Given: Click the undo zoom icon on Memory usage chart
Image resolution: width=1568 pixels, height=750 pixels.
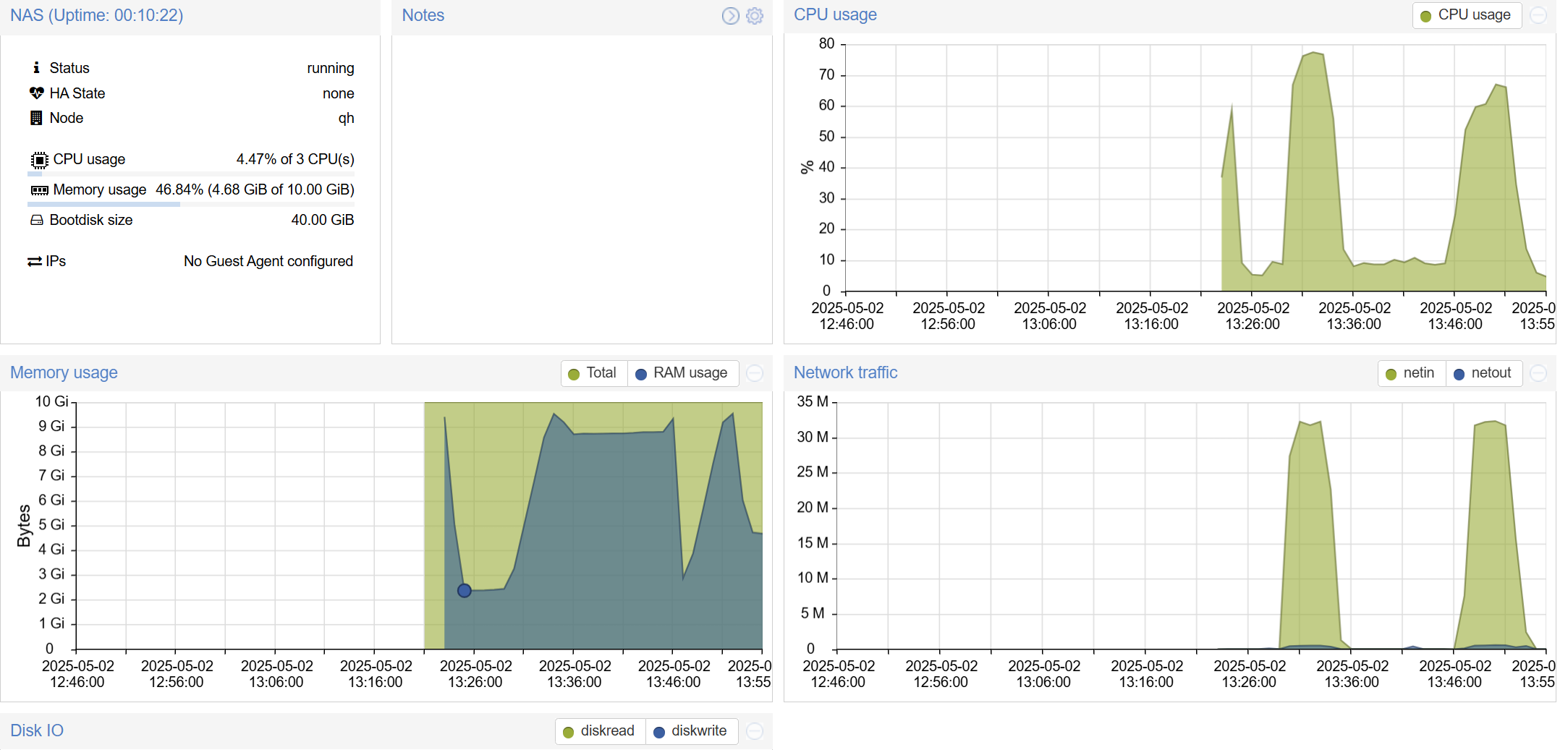Looking at the screenshot, I should (x=755, y=373).
